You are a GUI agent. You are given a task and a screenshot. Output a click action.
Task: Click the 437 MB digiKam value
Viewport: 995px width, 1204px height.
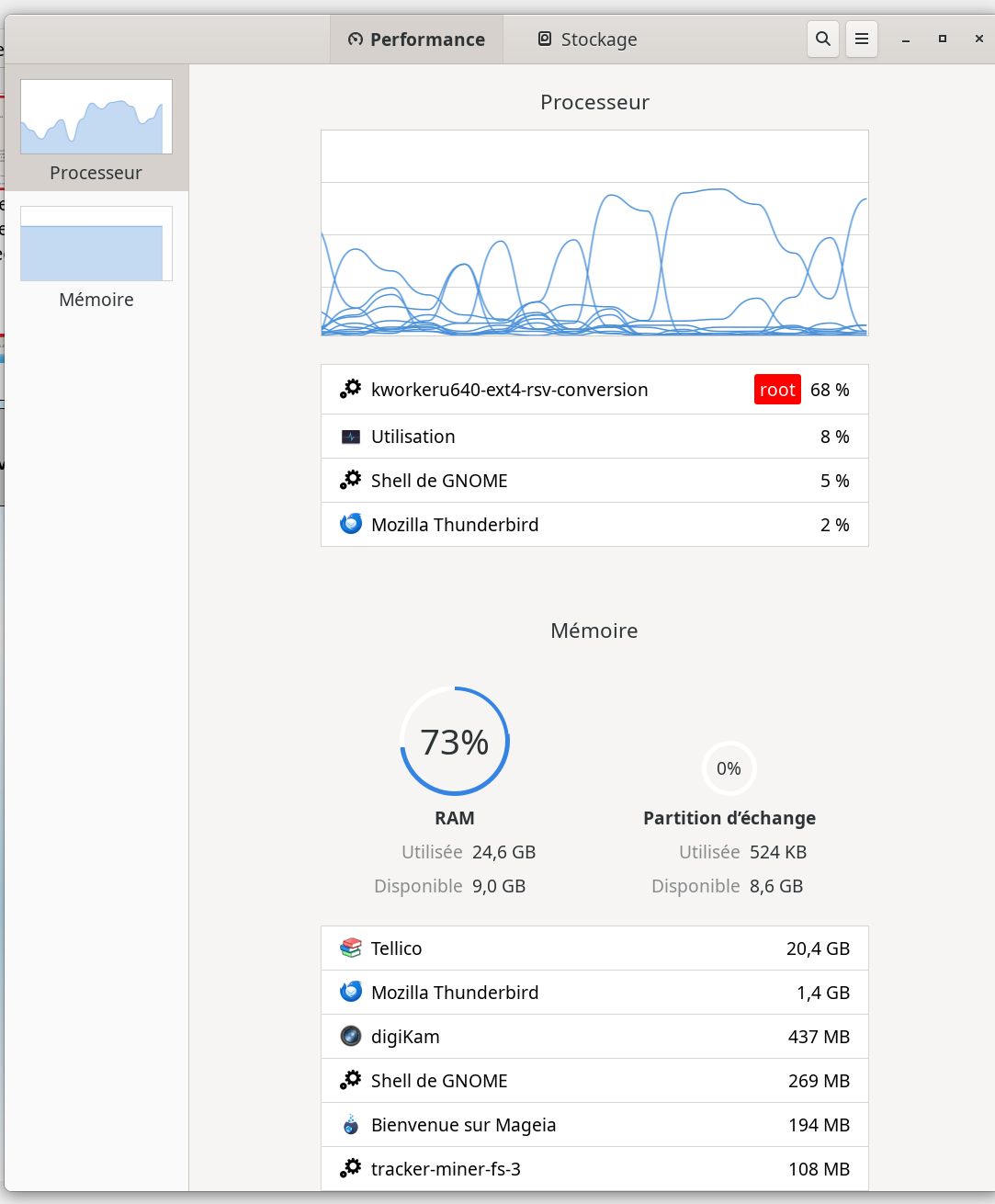click(x=819, y=1037)
